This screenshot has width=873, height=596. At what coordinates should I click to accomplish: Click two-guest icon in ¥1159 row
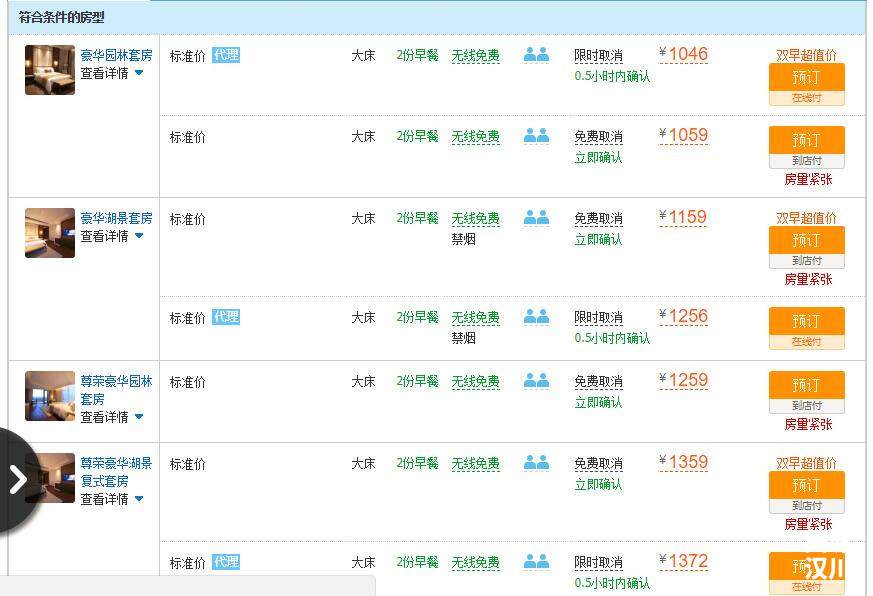click(x=536, y=218)
